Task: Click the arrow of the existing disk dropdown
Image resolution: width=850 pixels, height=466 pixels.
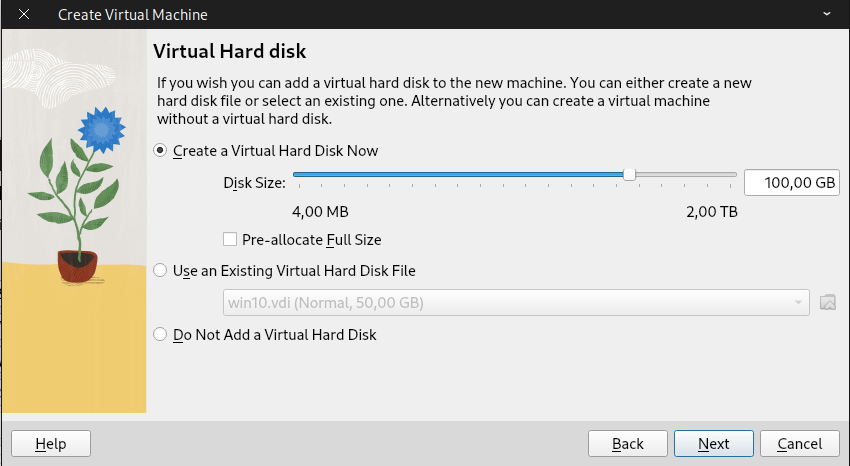Action: tap(798, 302)
